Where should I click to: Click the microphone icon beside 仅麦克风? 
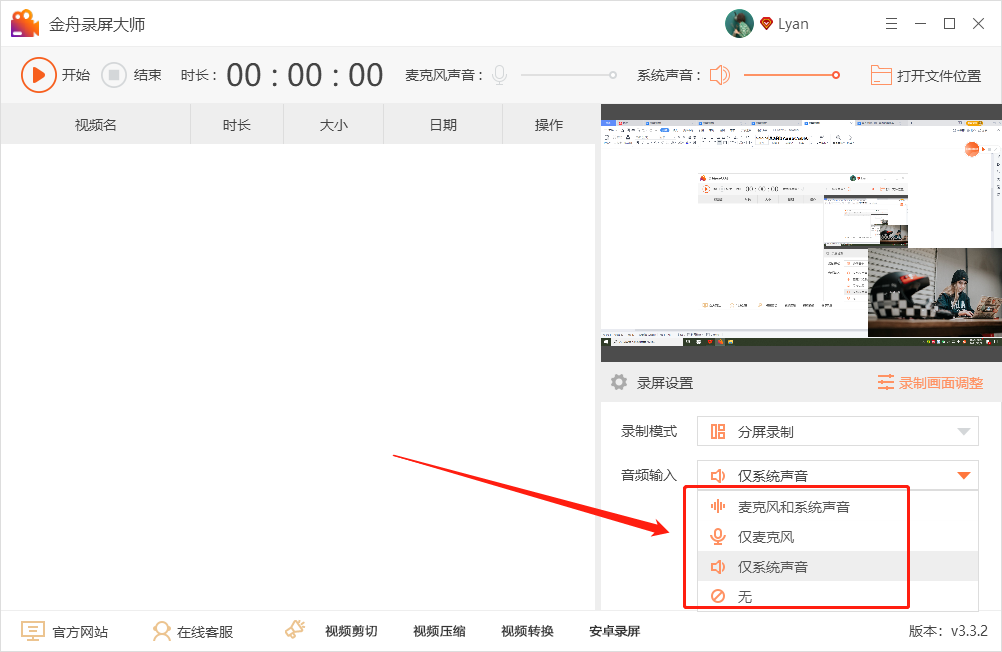point(718,537)
